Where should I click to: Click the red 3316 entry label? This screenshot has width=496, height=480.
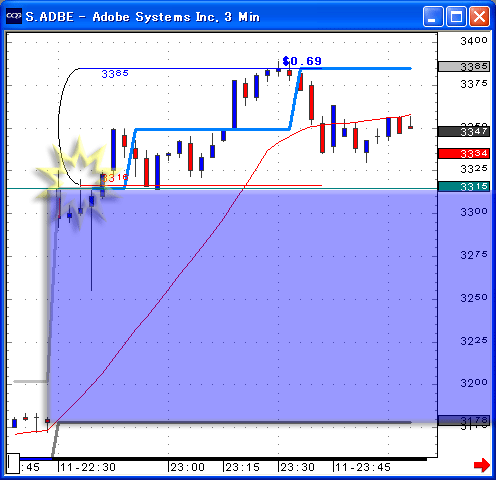114,177
